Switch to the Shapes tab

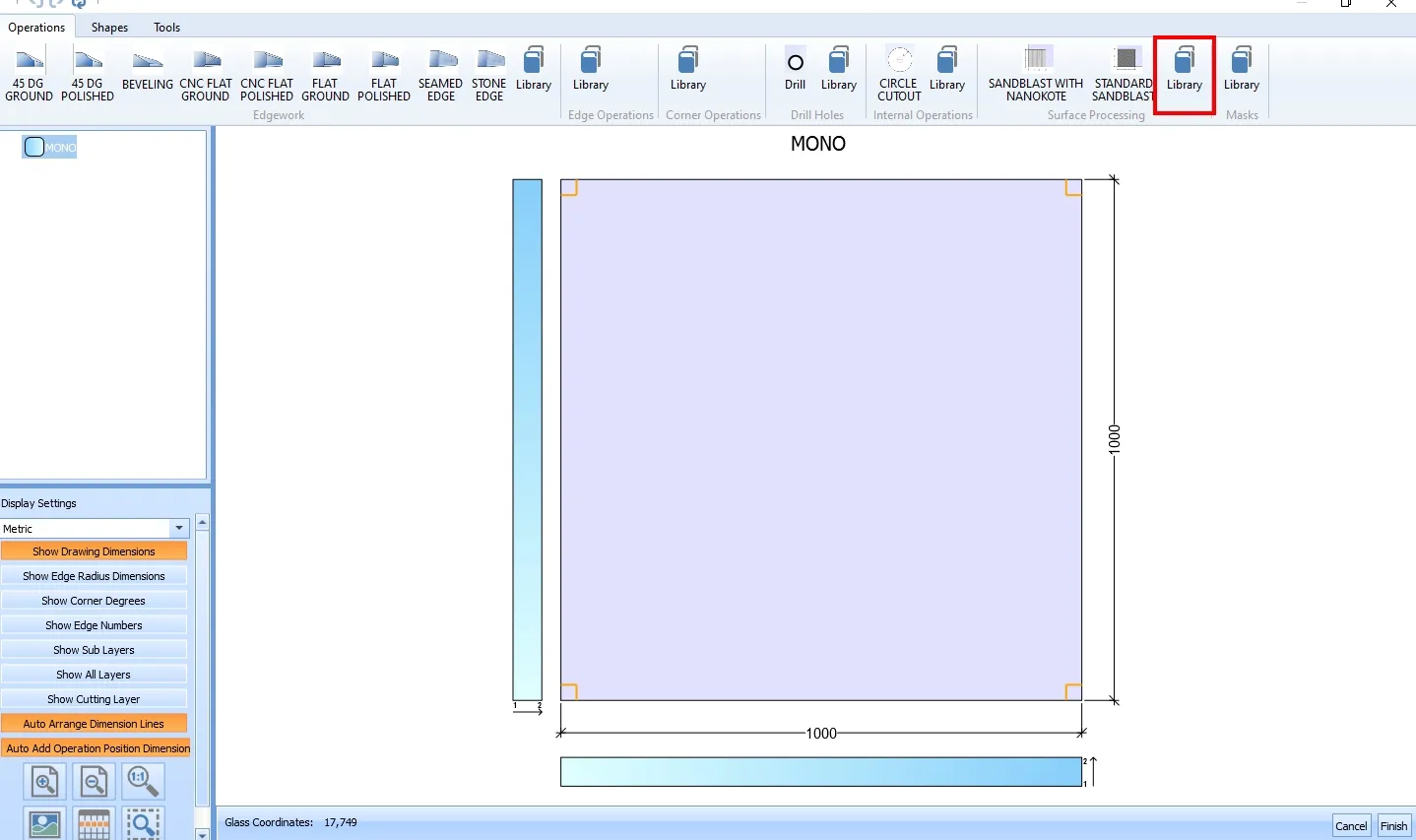109,28
